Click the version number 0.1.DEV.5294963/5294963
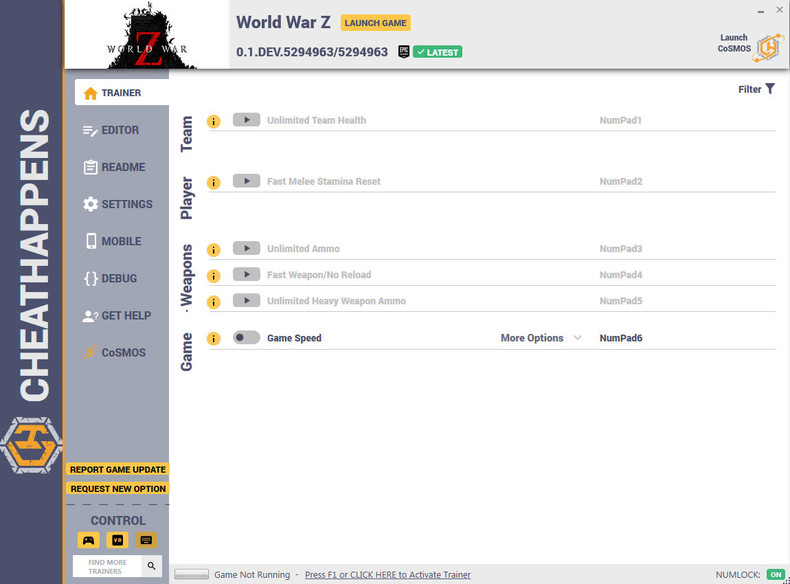This screenshot has width=790, height=584. tap(312, 52)
